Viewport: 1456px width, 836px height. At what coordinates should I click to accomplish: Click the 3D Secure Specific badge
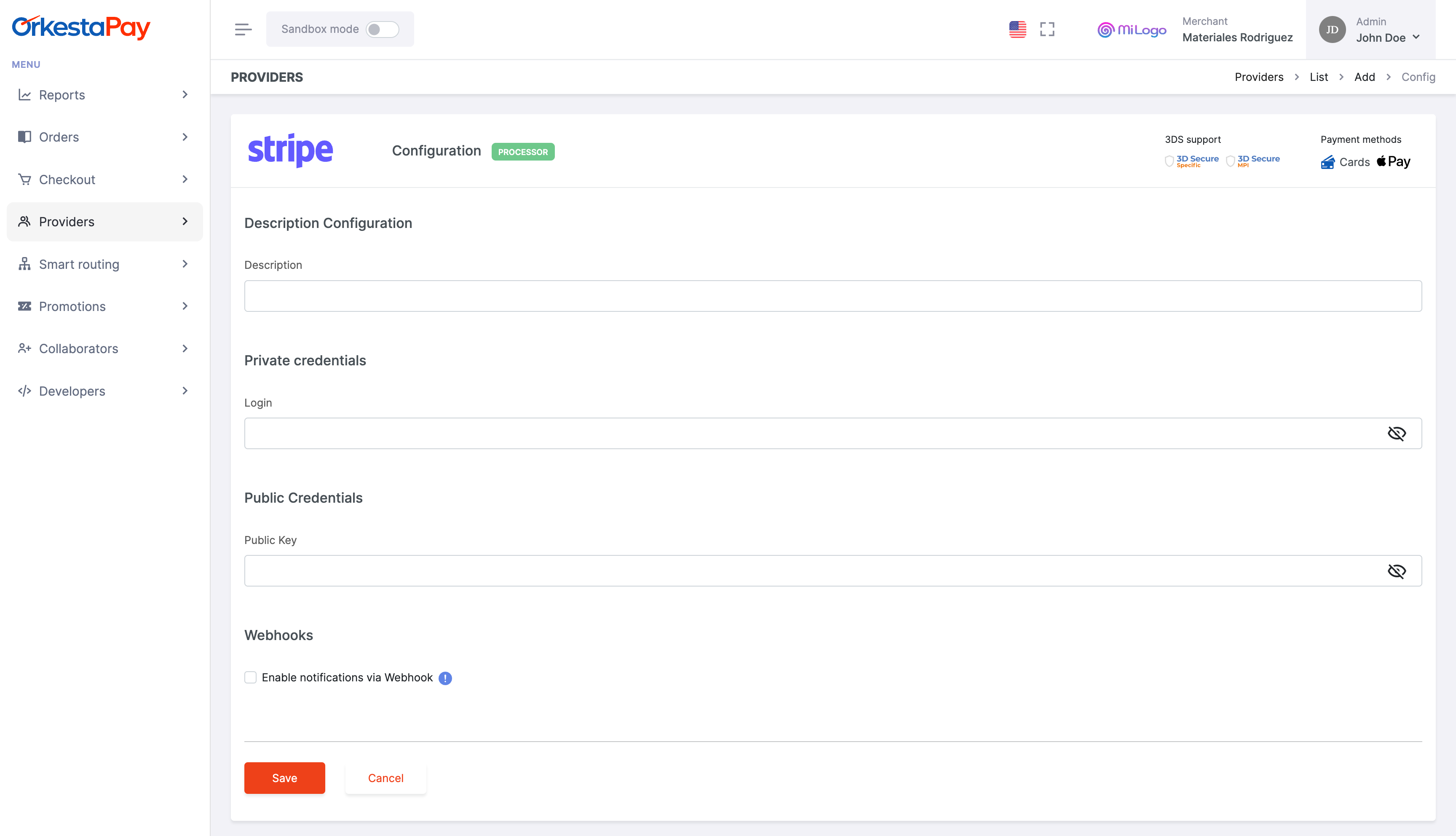click(1191, 161)
